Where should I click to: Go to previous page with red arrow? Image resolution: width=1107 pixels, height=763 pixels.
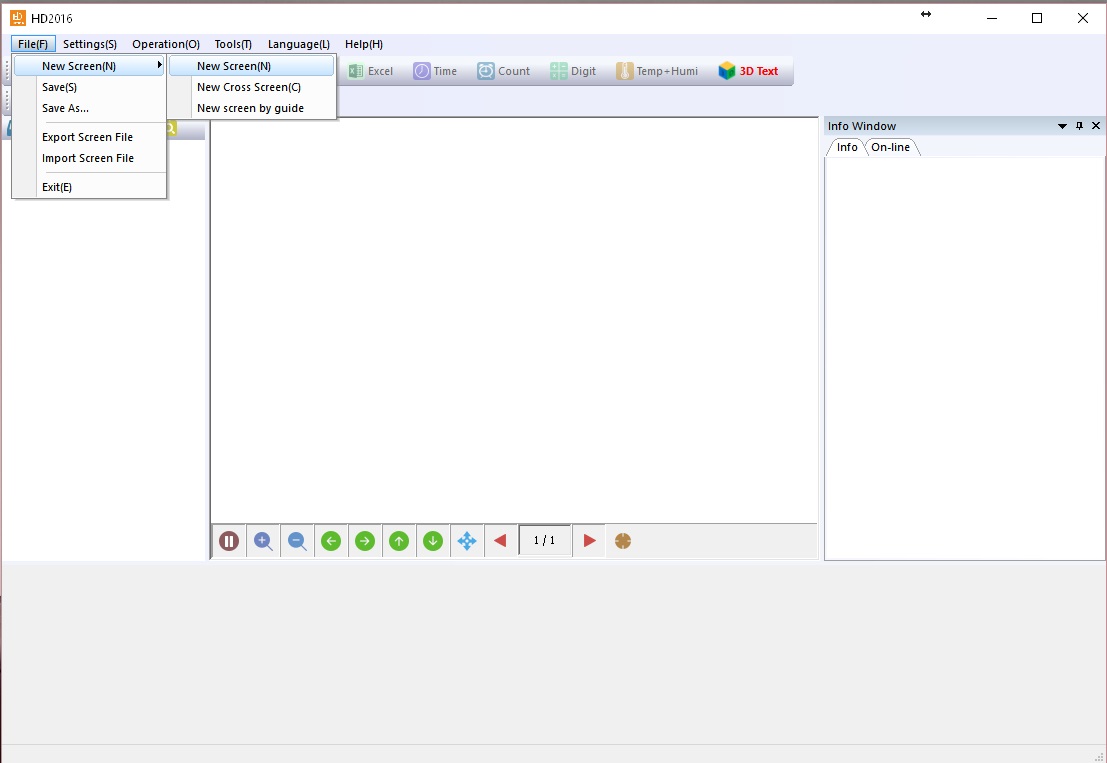click(x=500, y=541)
